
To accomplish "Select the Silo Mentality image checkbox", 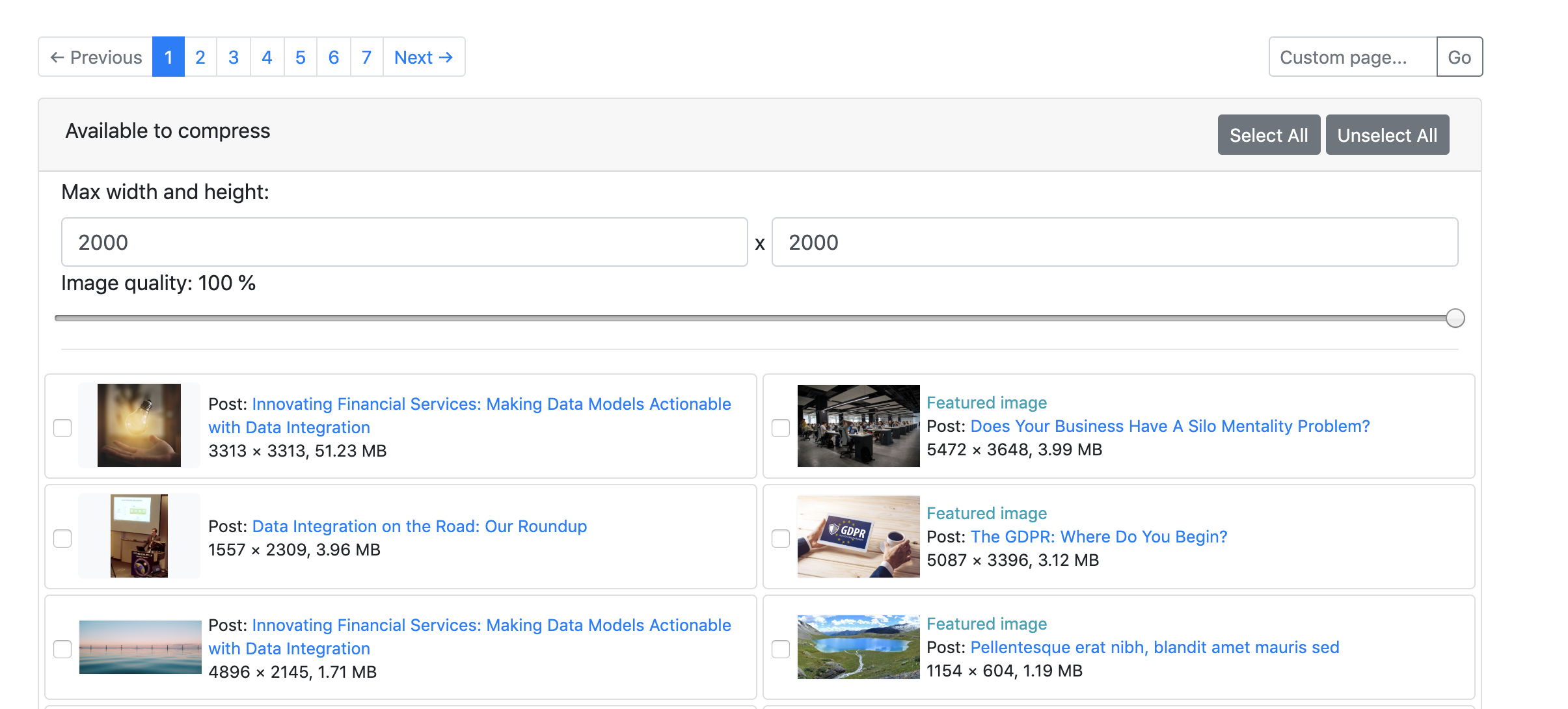I will click(781, 428).
